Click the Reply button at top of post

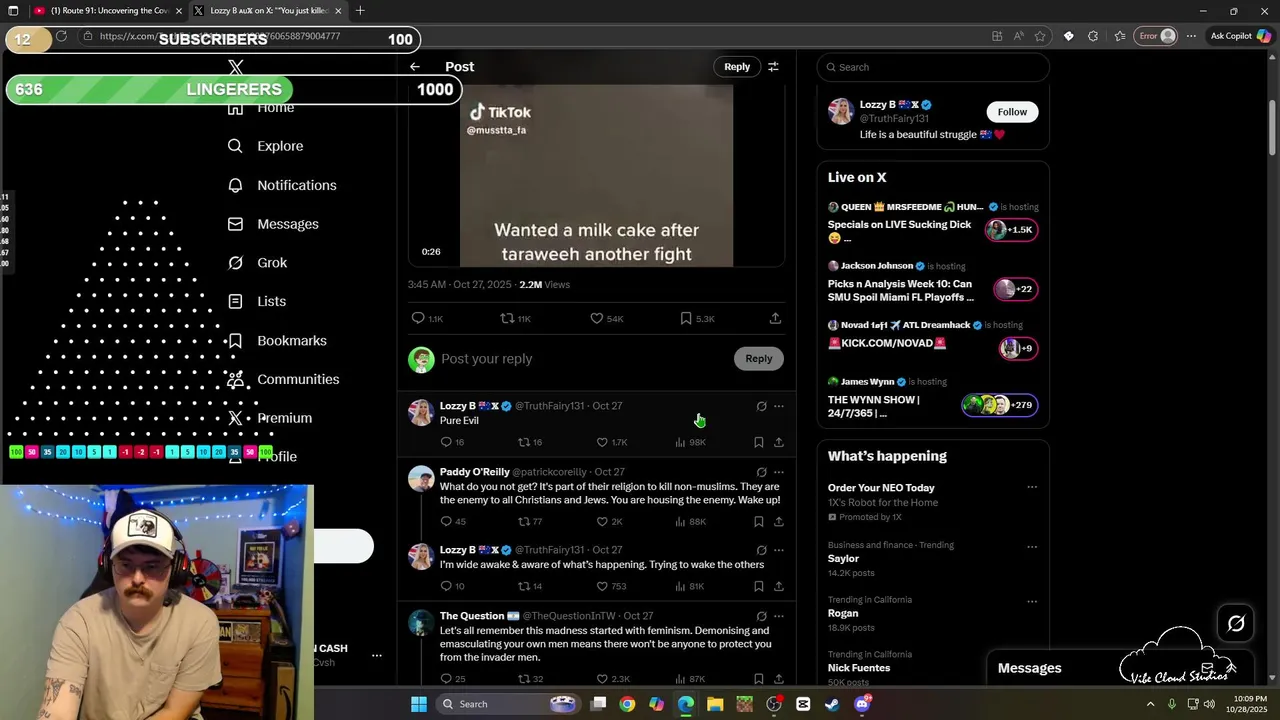tap(737, 67)
